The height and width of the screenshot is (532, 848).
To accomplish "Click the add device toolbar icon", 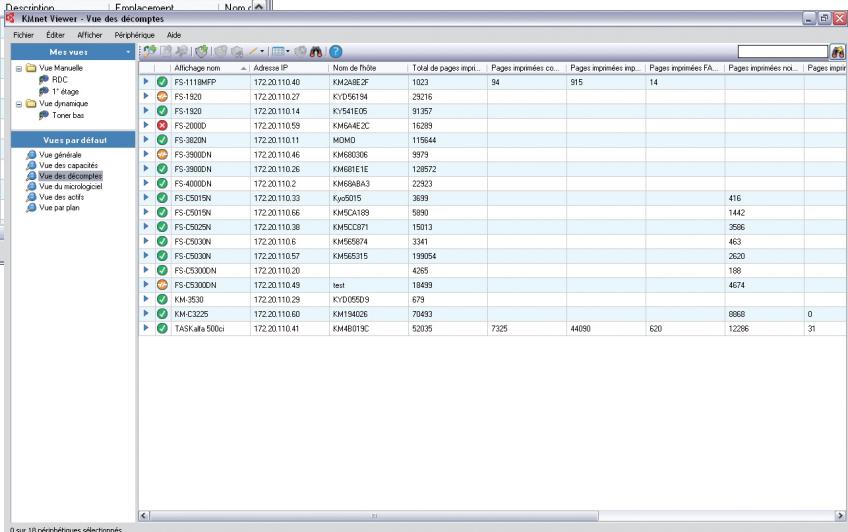I will [x=150, y=51].
